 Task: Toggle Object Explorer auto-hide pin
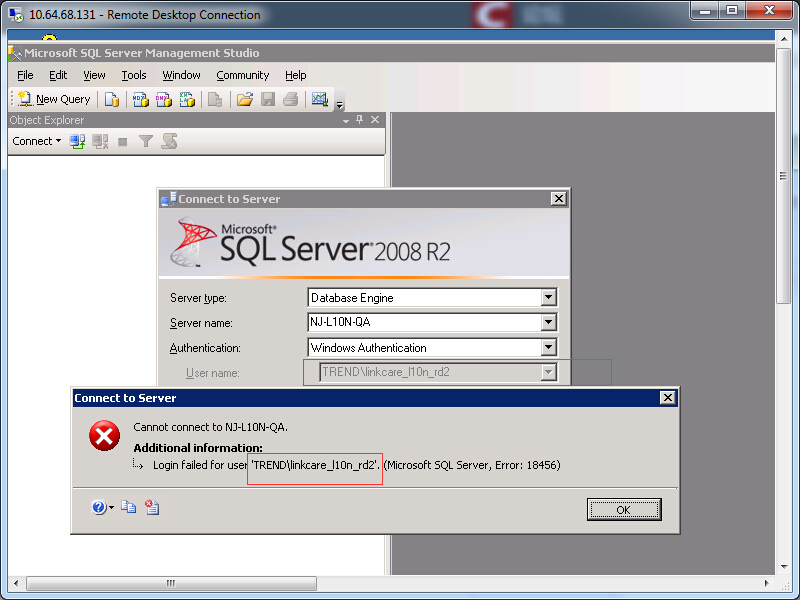[x=360, y=119]
